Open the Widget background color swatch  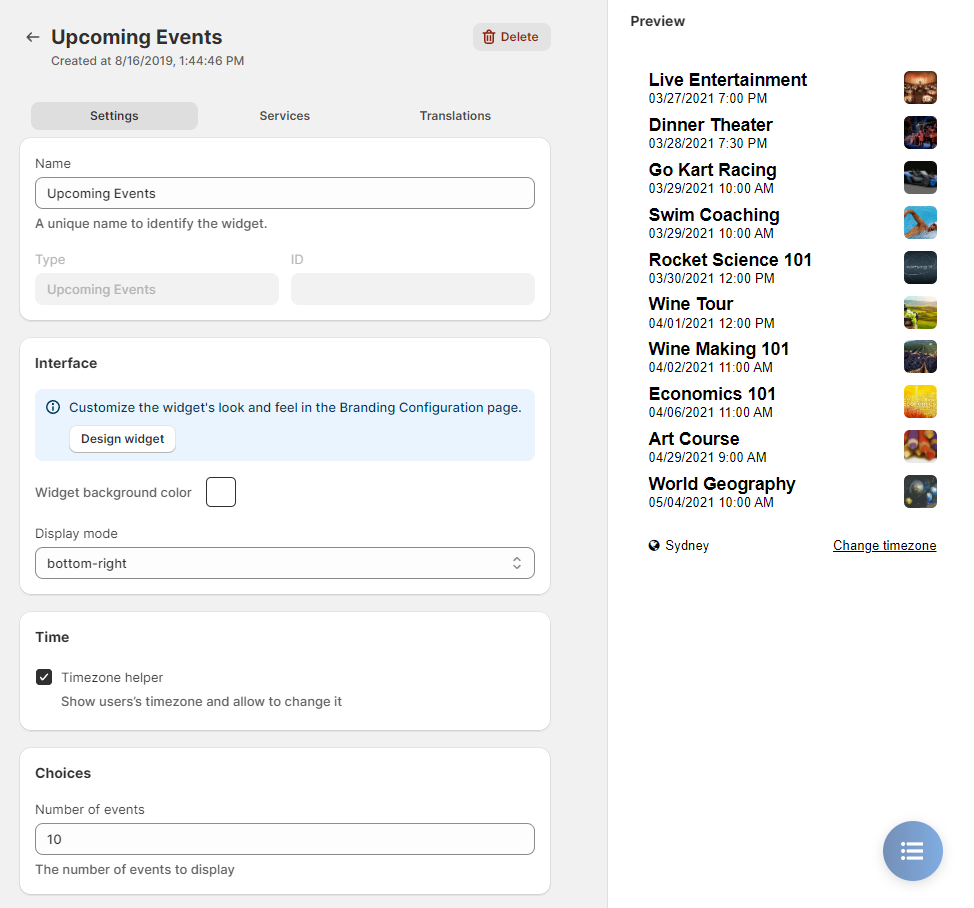(x=221, y=492)
